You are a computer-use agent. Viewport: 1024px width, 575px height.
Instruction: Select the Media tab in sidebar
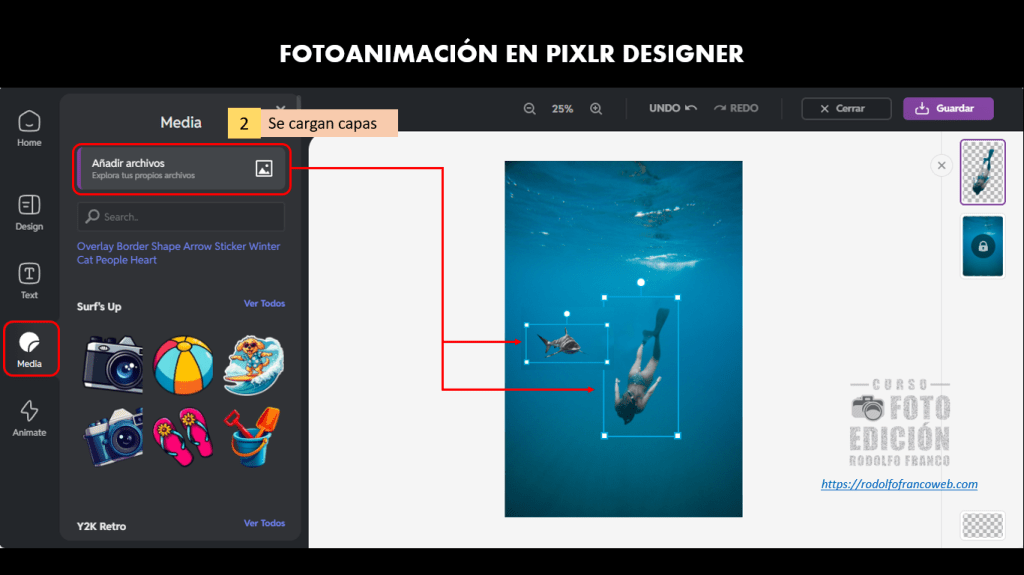point(30,349)
